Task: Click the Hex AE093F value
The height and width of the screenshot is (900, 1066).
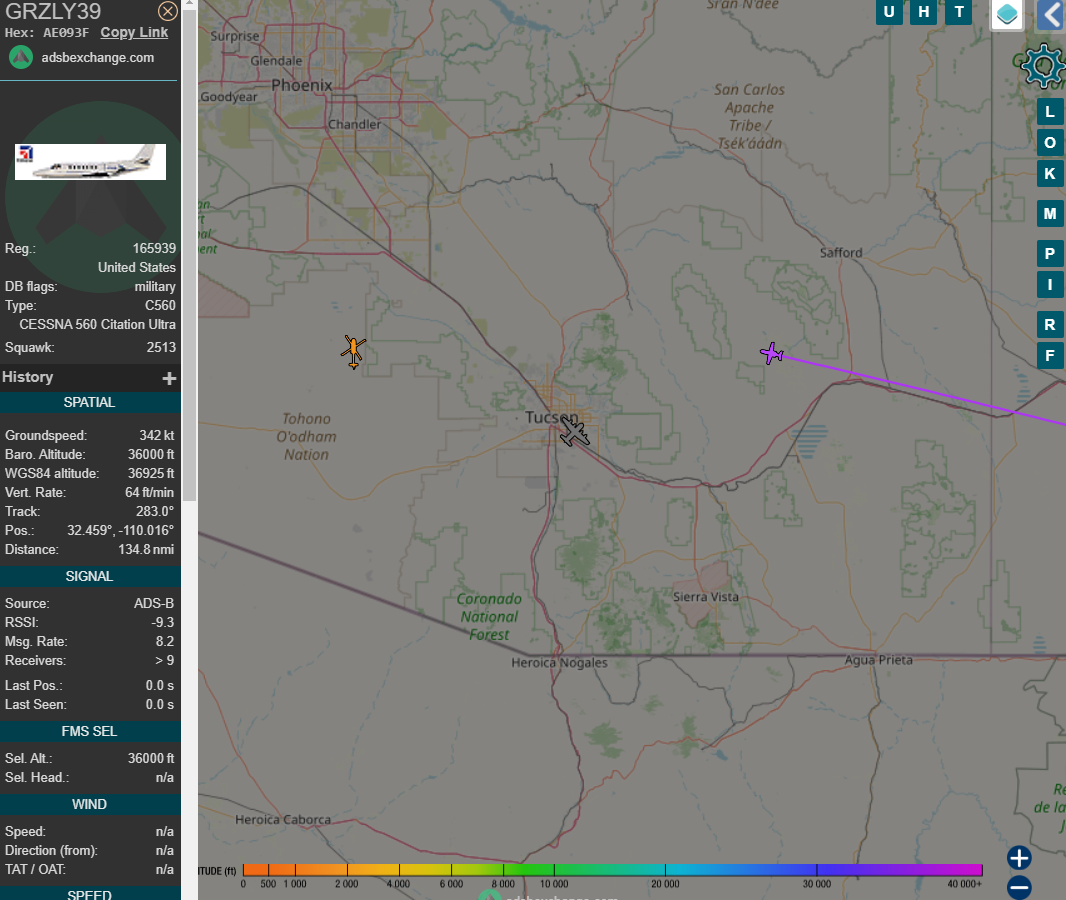Action: click(x=66, y=33)
